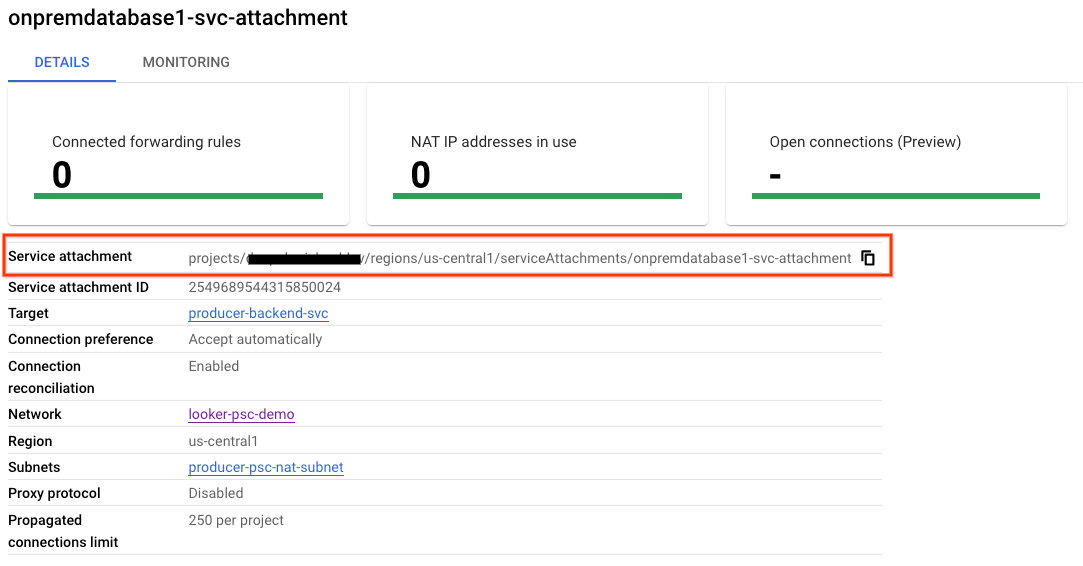Viewport: 1083px width, 566px height.
Task: Click green bar under Connected forwarding rules
Action: point(178,196)
